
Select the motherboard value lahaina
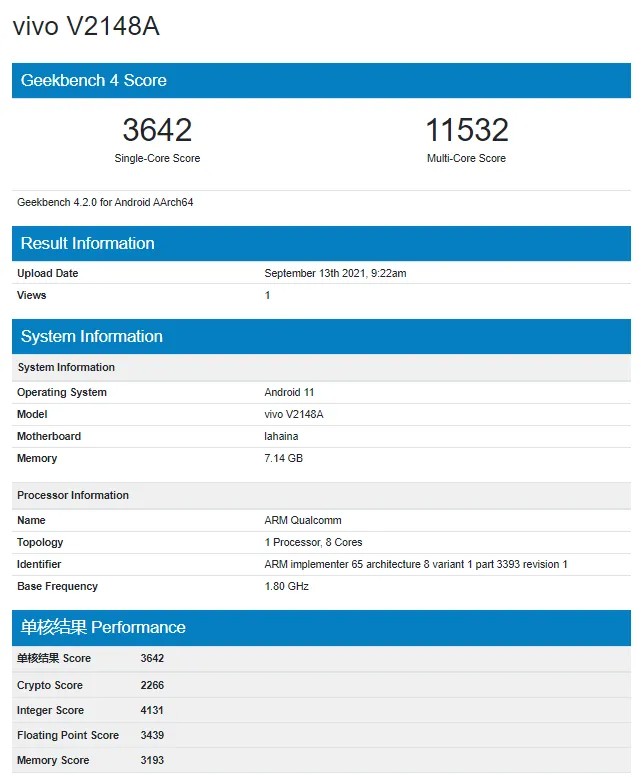pos(281,436)
